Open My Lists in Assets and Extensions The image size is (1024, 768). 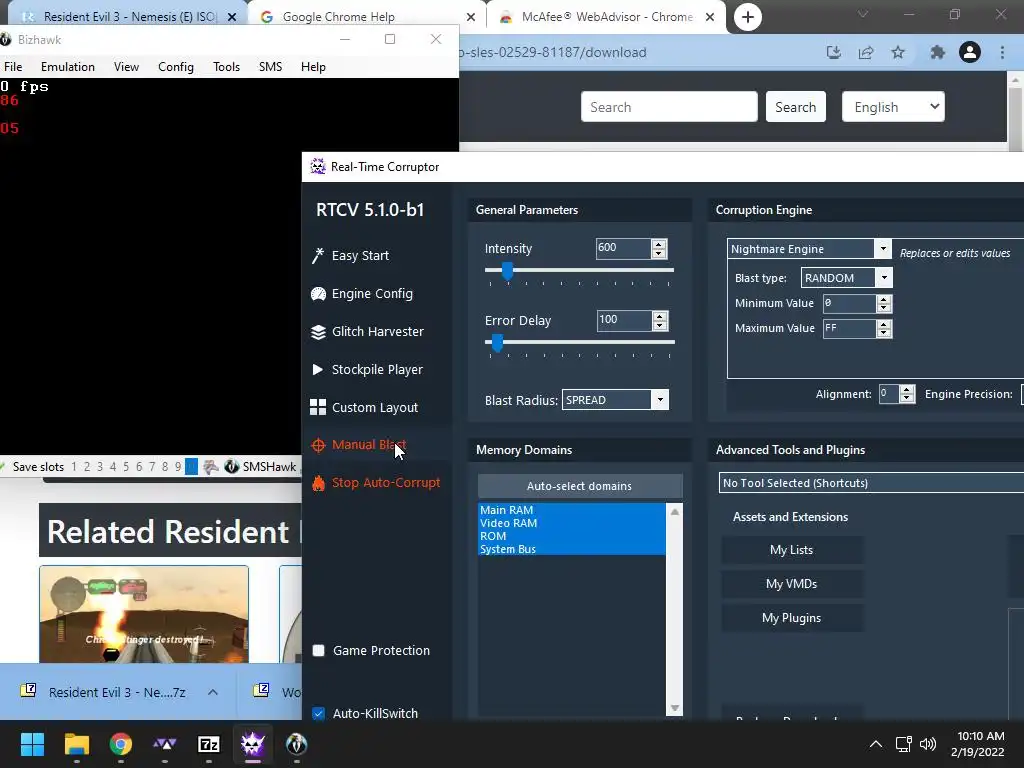coord(792,550)
